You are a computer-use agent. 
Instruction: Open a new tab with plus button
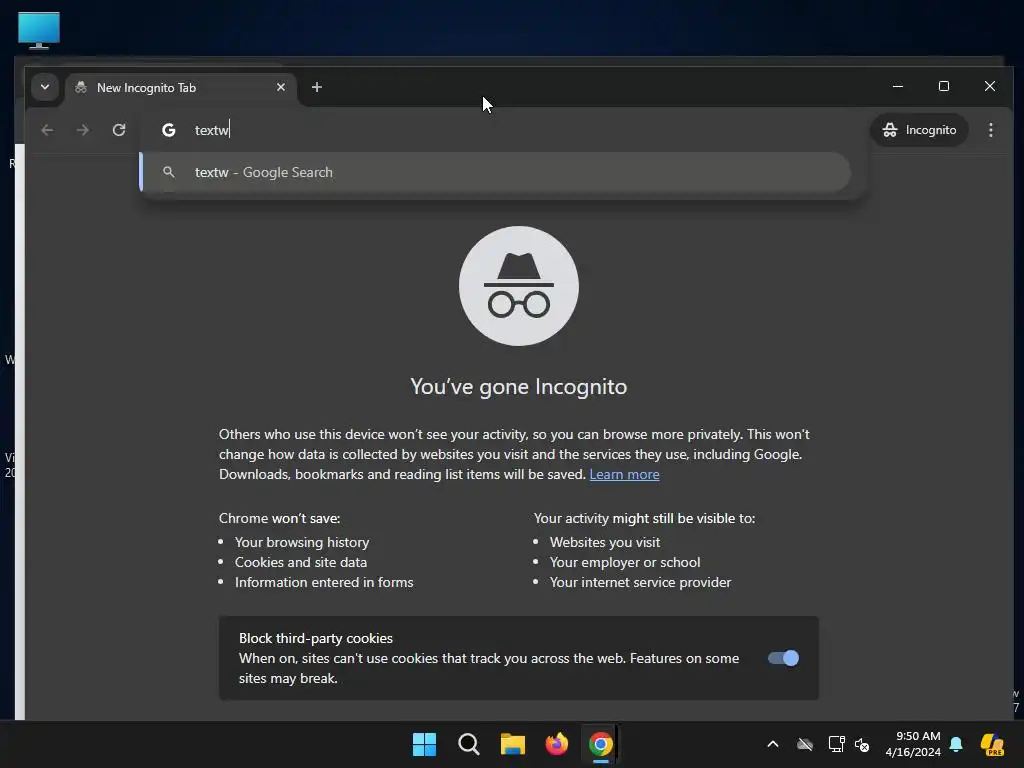click(317, 87)
